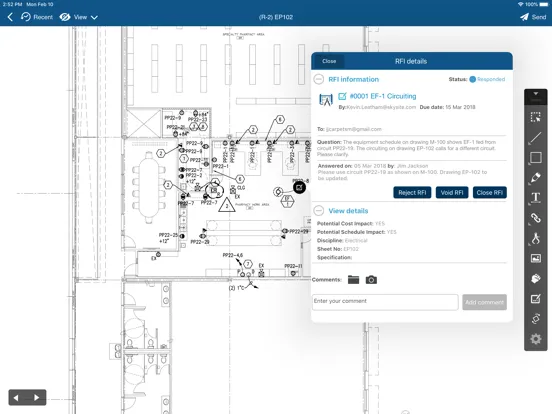This screenshot has width=552, height=414.
Task: Close the RFI details panel
Action: click(x=329, y=61)
